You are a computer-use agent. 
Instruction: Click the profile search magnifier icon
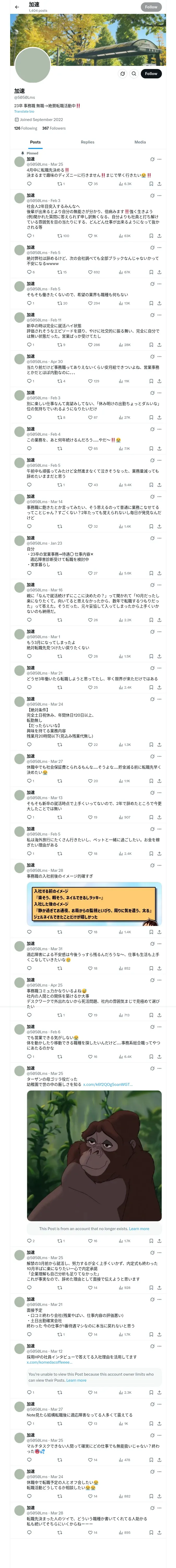[x=133, y=74]
